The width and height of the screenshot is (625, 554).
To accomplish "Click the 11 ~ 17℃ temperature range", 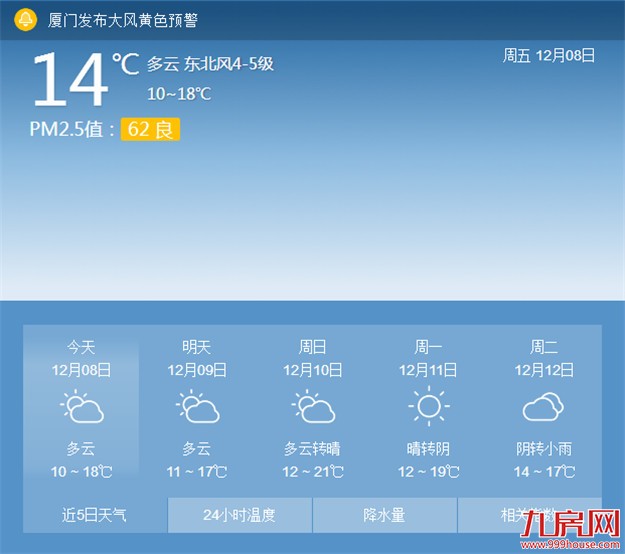I will [x=197, y=472].
